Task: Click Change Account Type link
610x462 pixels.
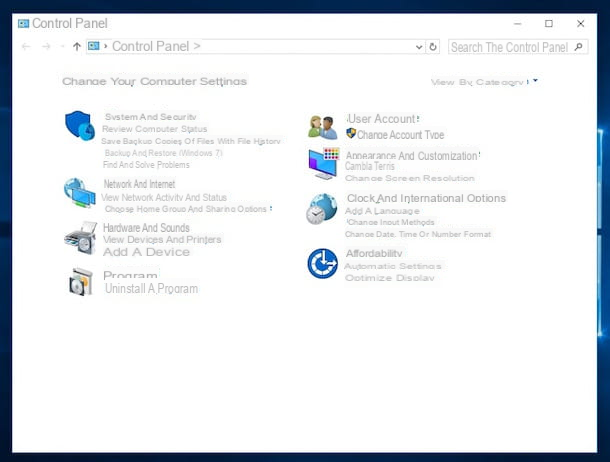Action: [x=400, y=135]
